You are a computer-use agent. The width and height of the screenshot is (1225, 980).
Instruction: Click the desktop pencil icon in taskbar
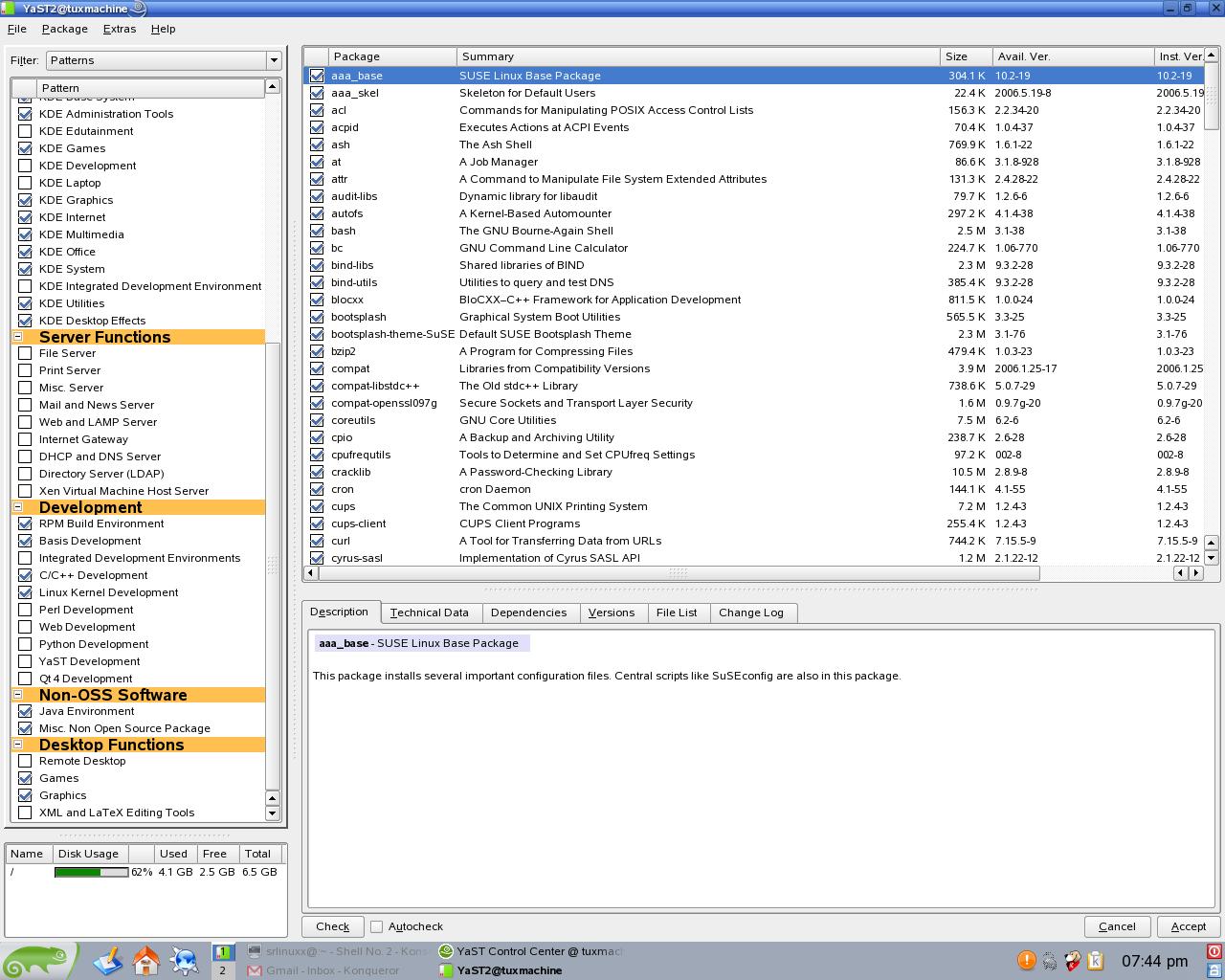pos(107,961)
